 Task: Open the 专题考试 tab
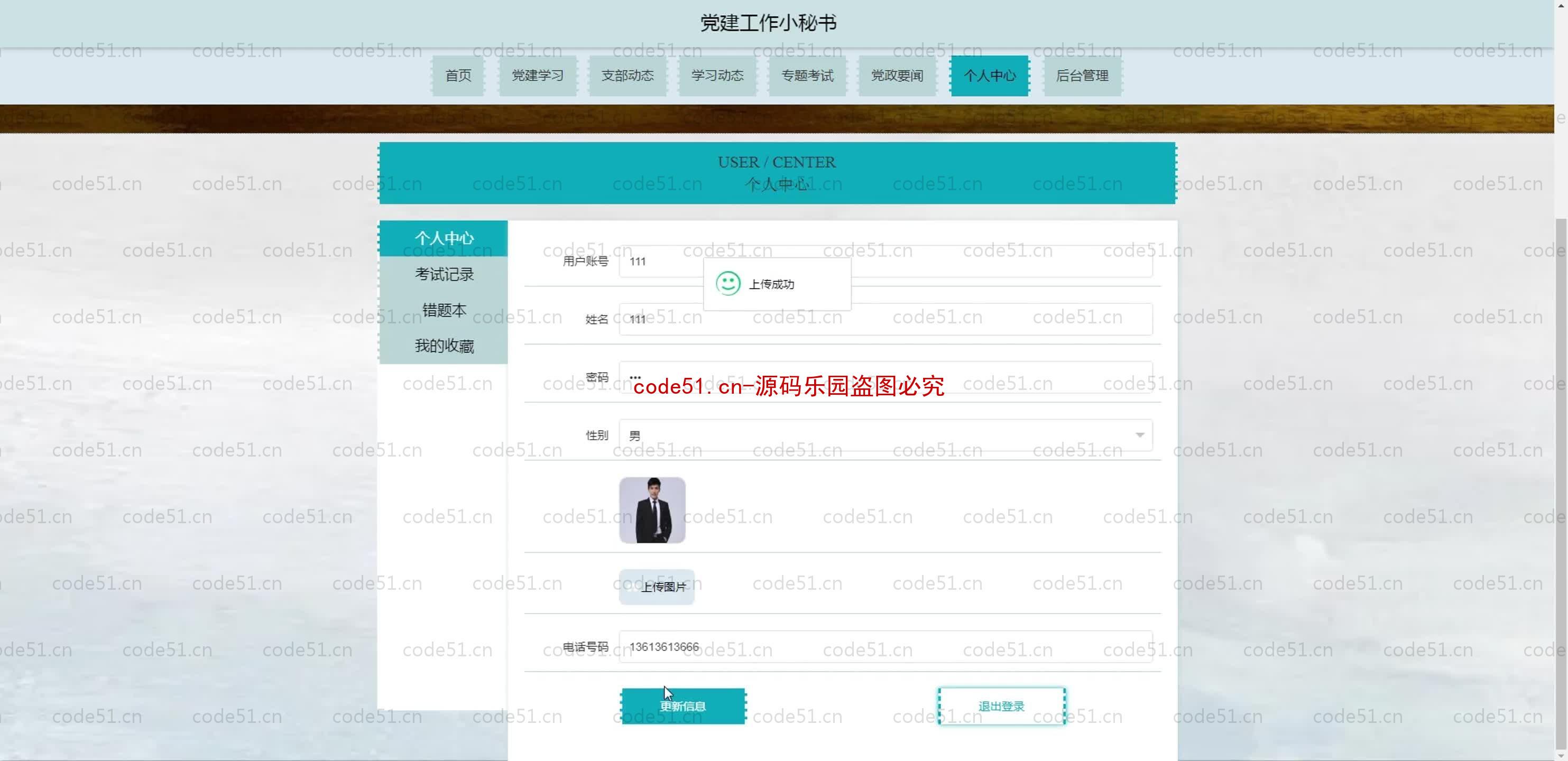807,75
